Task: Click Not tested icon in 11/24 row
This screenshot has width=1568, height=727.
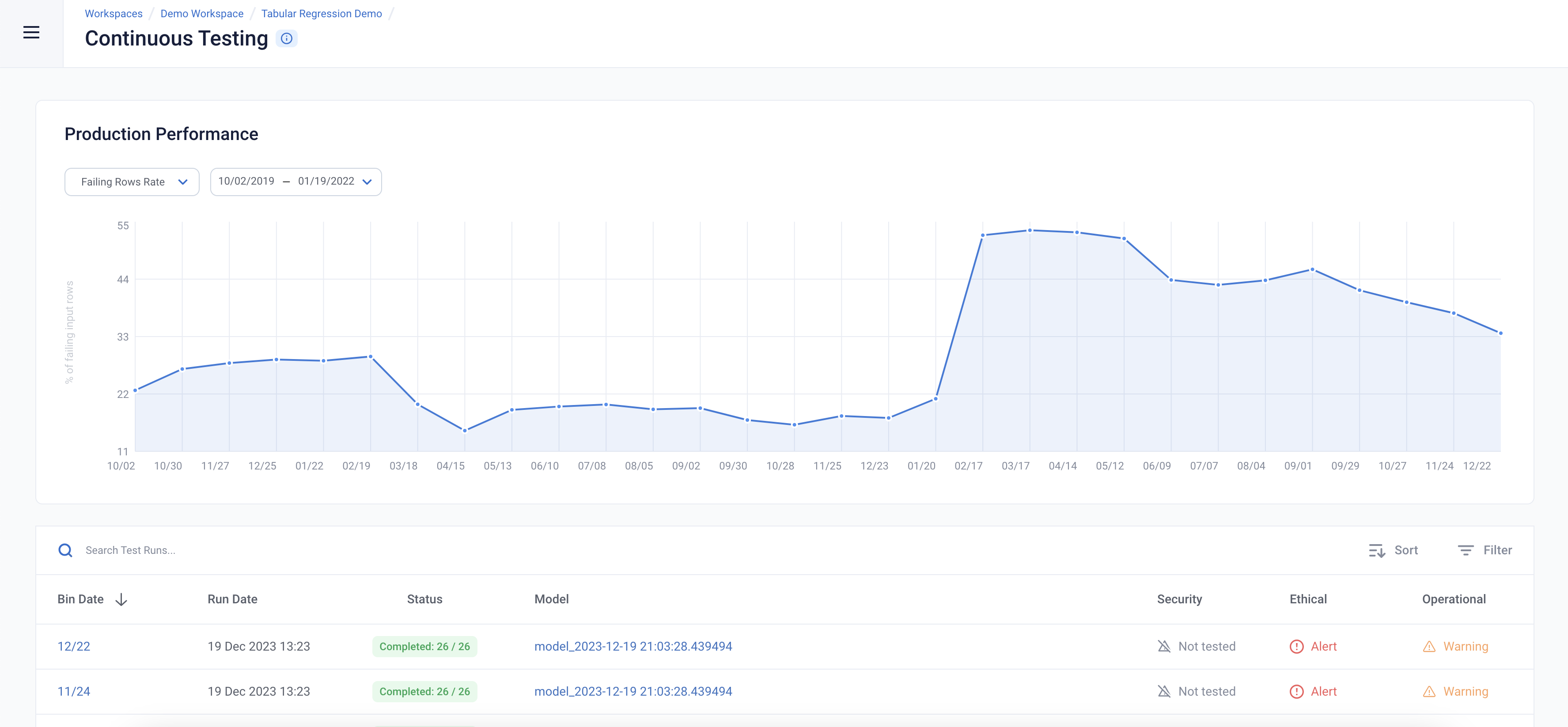Action: click(1164, 691)
